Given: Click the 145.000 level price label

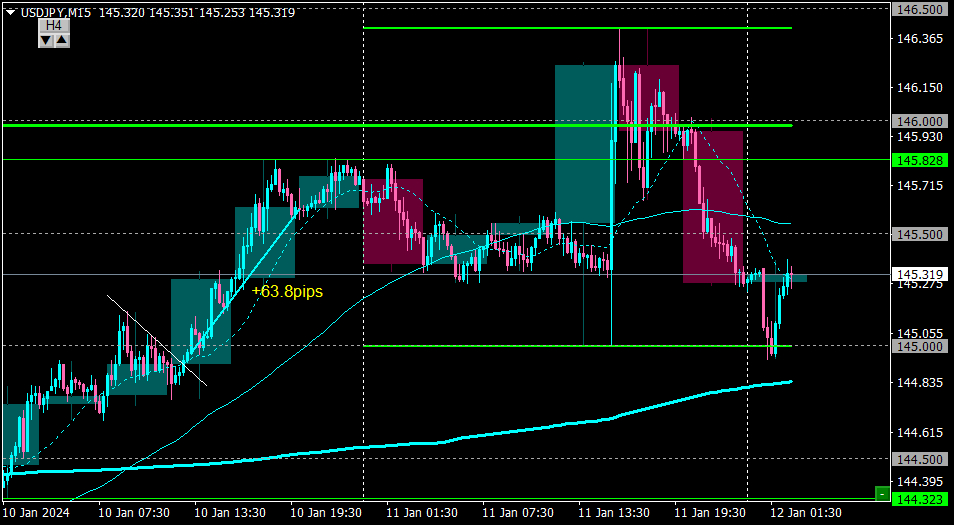Looking at the screenshot, I should [920, 346].
